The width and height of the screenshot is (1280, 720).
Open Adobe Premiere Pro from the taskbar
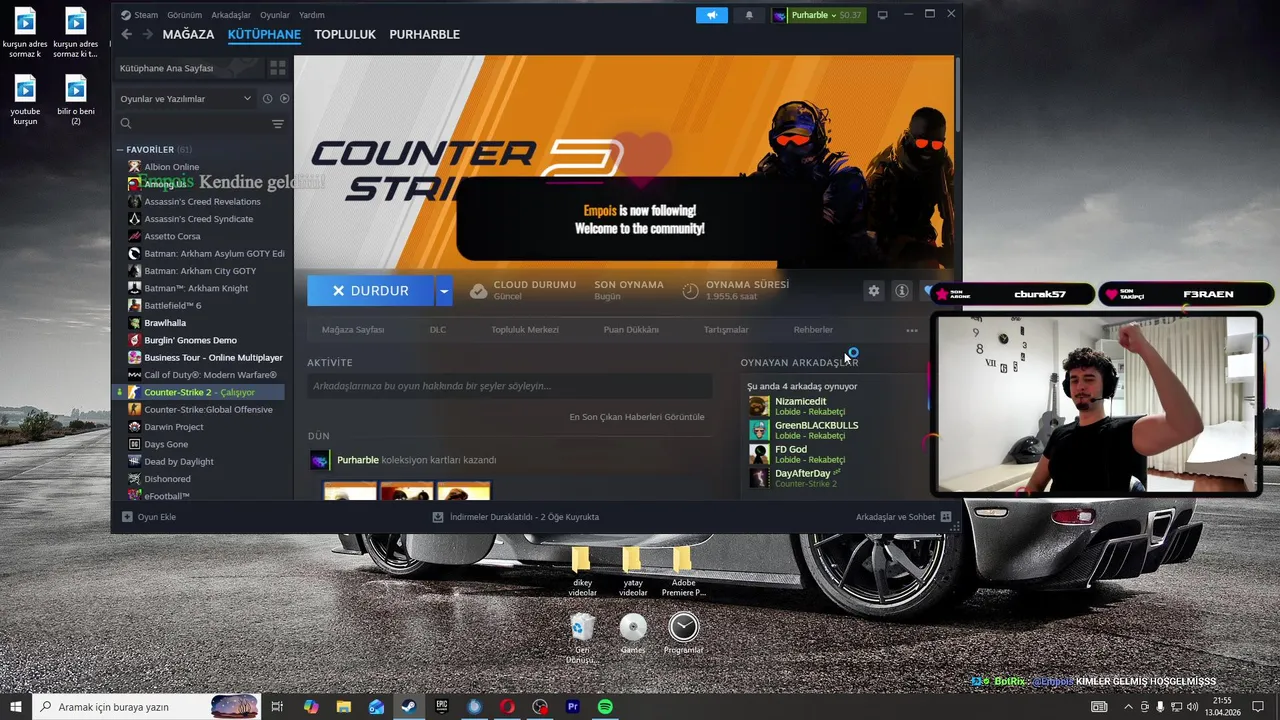573,707
